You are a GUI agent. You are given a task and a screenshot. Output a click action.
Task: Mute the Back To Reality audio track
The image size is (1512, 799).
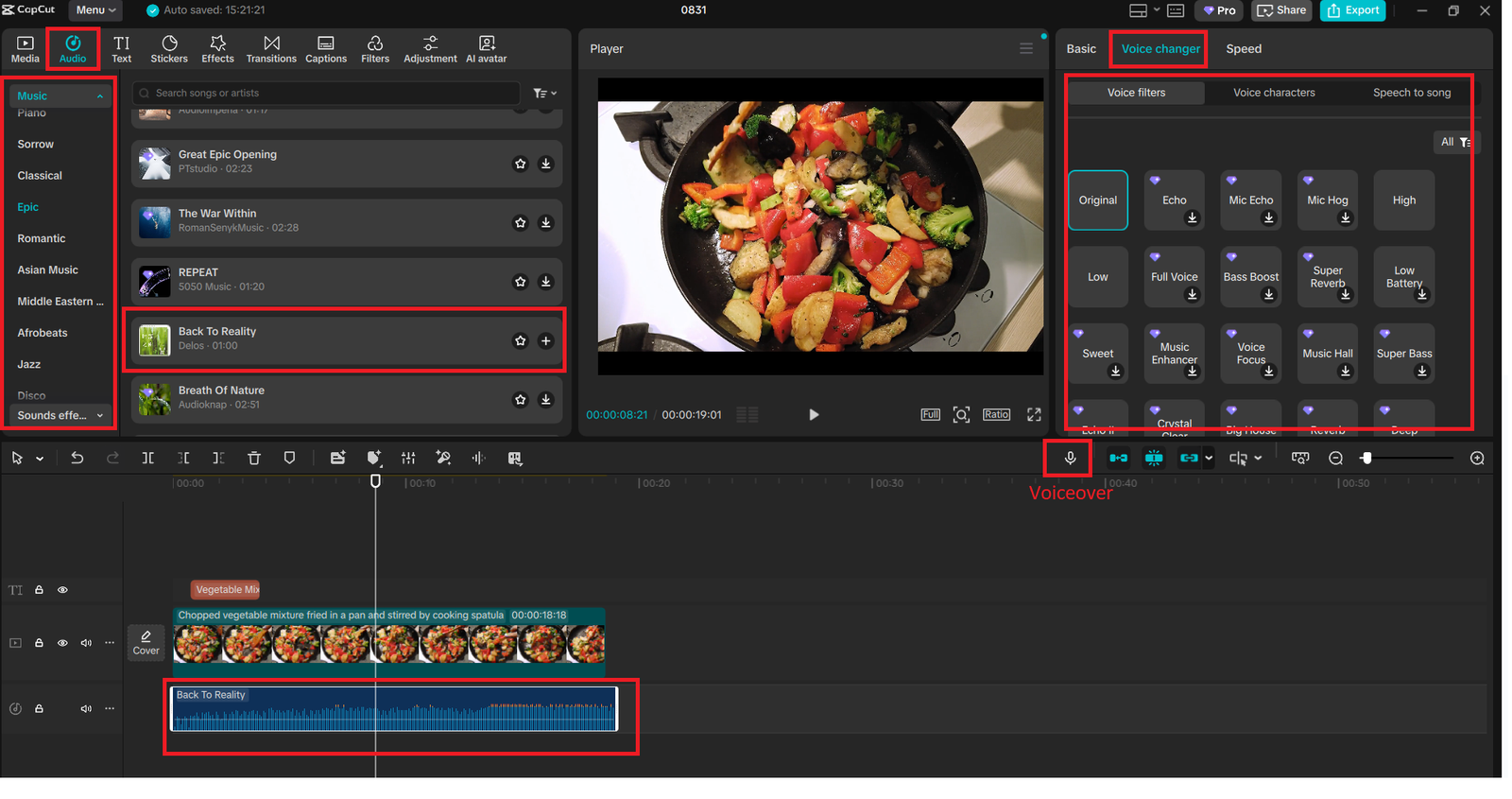pyautogui.click(x=86, y=708)
